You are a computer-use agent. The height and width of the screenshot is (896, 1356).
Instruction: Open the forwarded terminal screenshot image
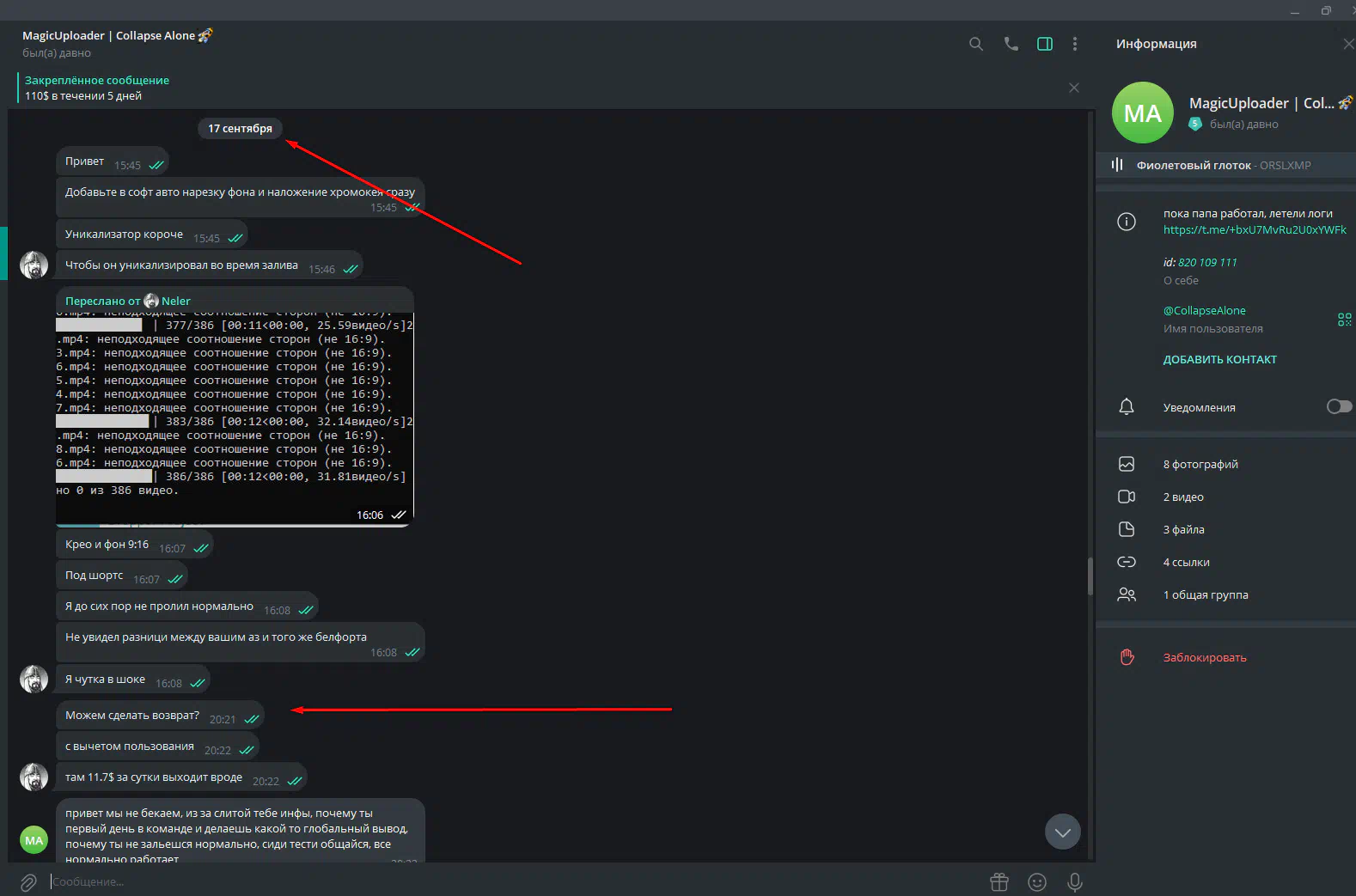234,412
